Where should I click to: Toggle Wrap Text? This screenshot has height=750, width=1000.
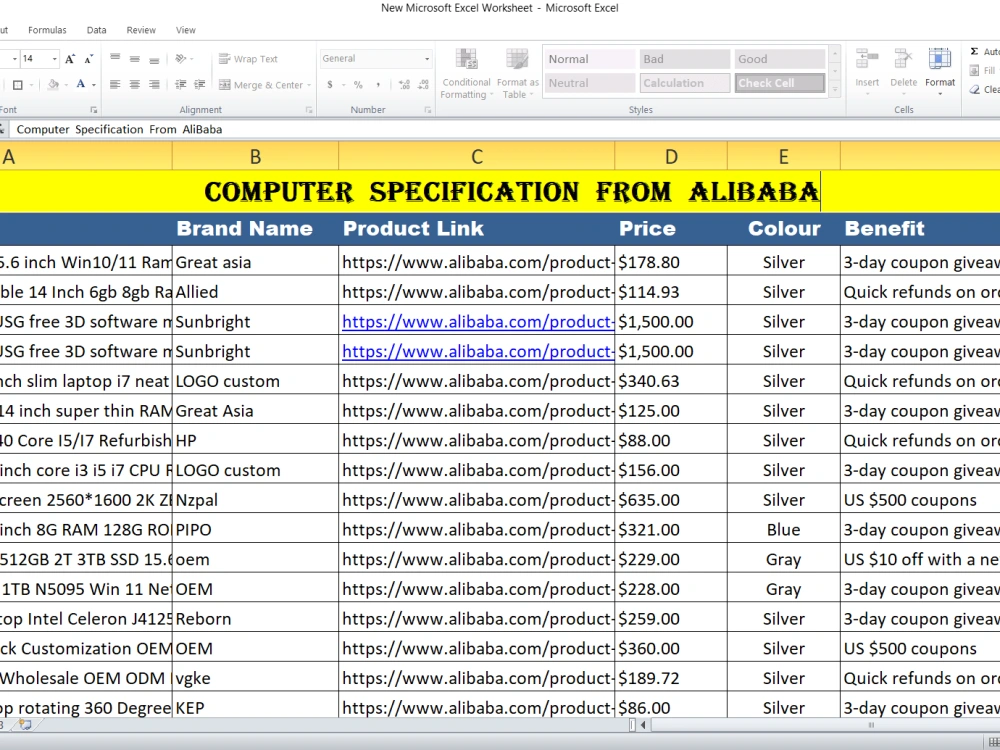(248, 59)
